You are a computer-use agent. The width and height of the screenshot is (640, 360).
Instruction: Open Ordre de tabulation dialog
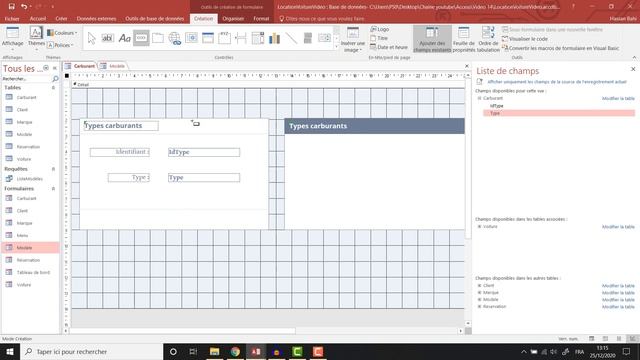click(x=488, y=39)
